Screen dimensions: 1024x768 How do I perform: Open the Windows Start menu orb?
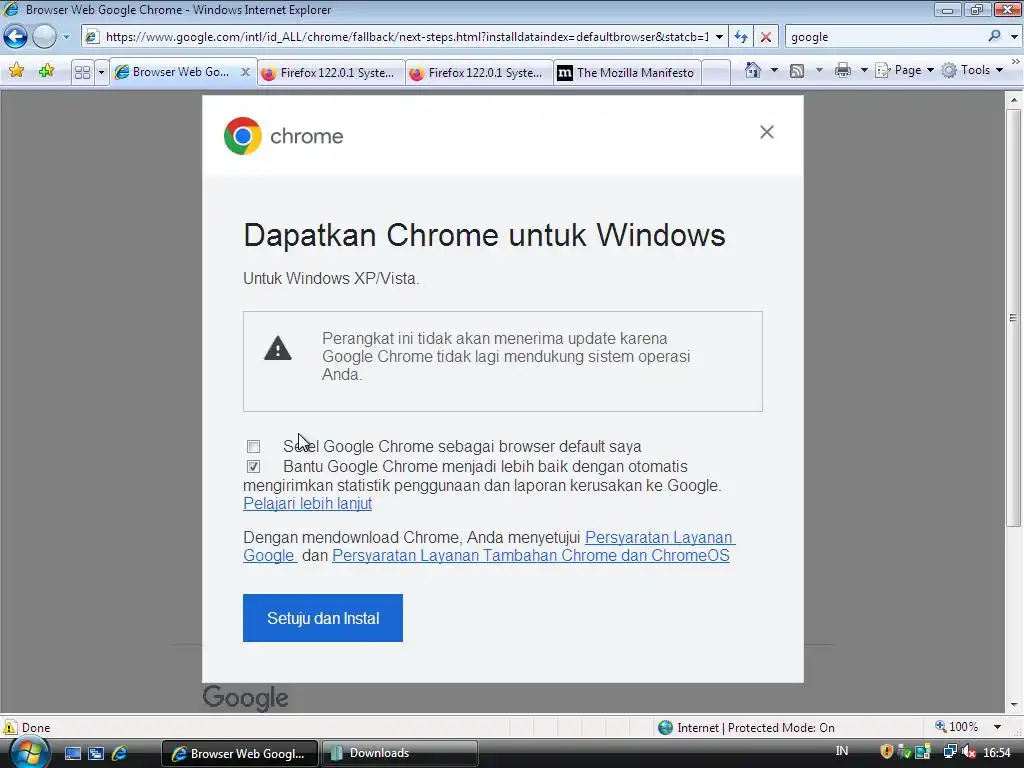(x=29, y=752)
